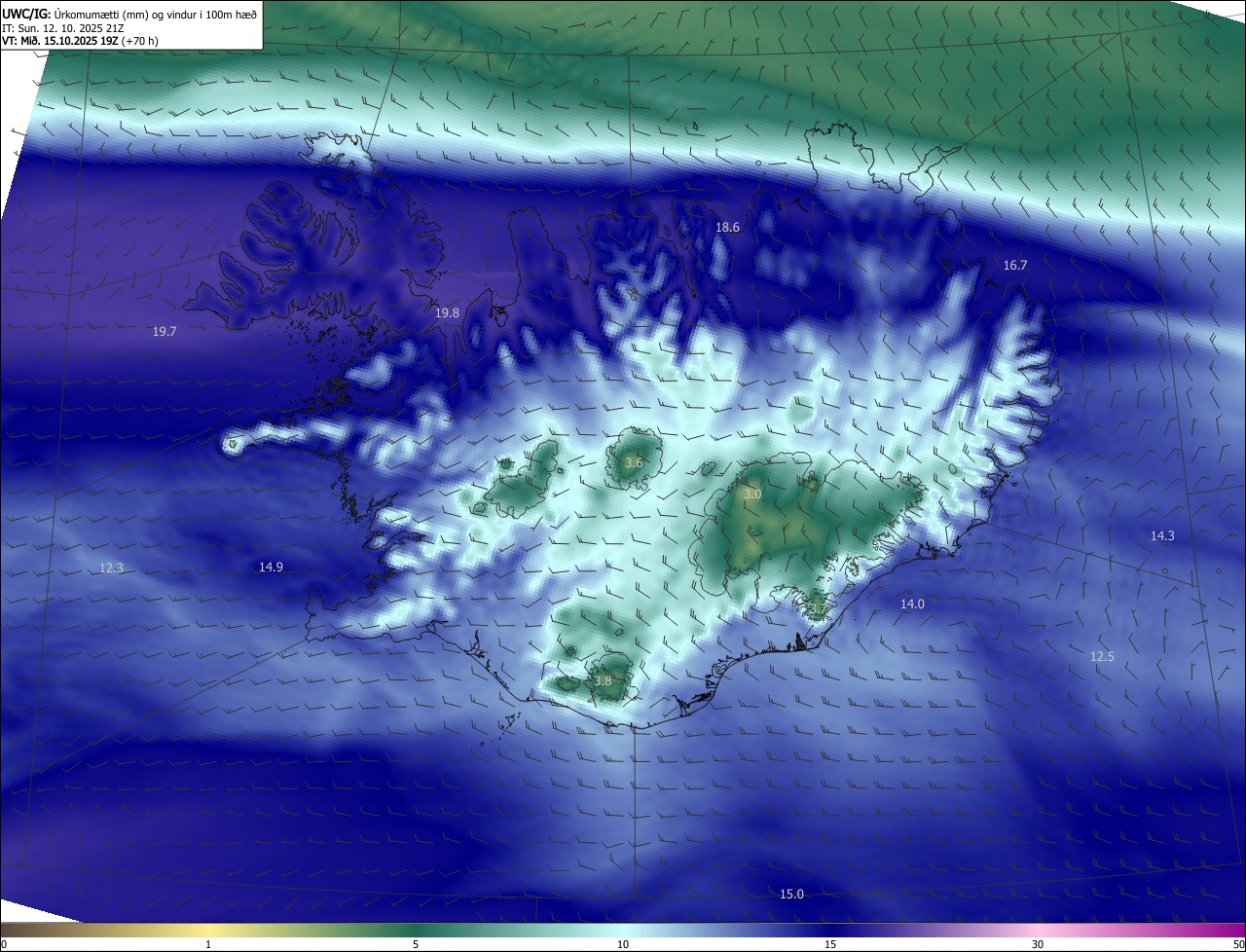Click the colorbar tick label 15
1246x952 pixels.
pyautogui.click(x=830, y=944)
